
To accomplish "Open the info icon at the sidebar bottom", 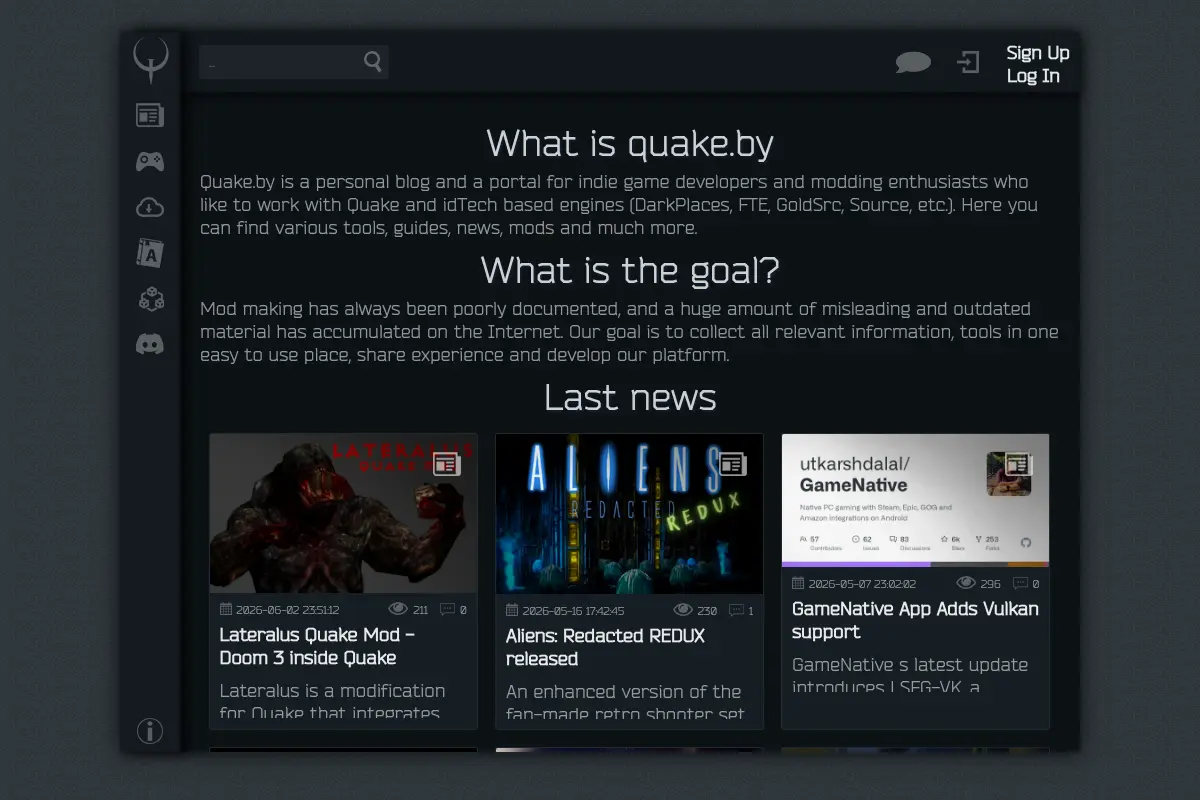I will click(x=150, y=731).
